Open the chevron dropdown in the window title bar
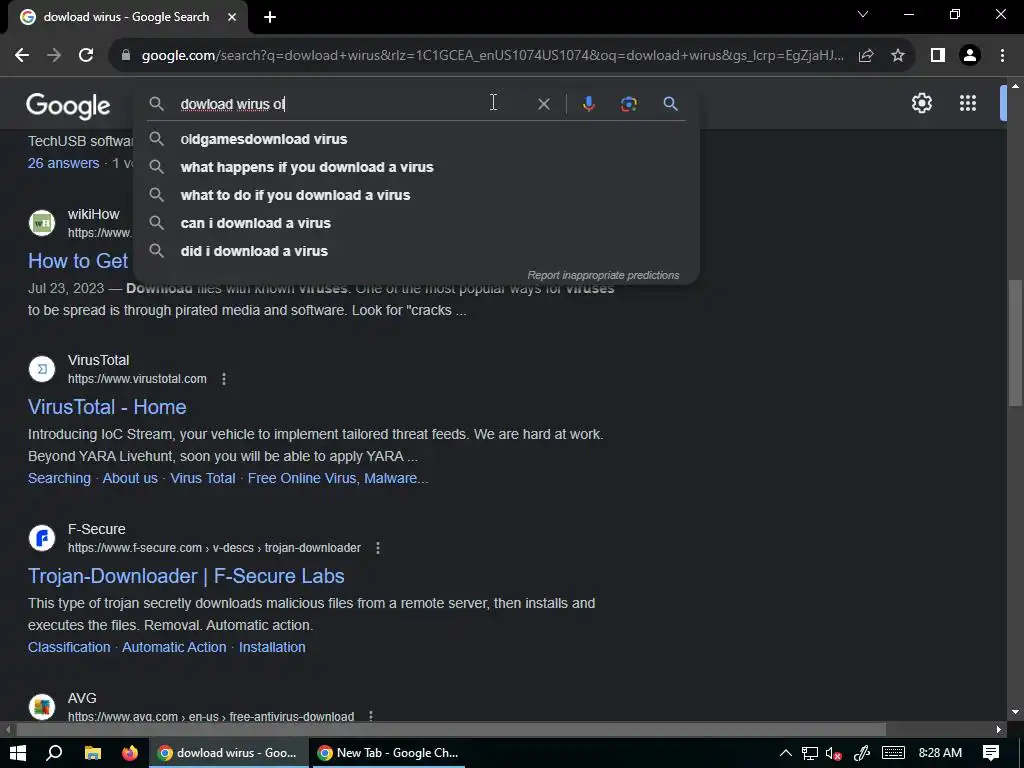The image size is (1024, 768). click(863, 14)
